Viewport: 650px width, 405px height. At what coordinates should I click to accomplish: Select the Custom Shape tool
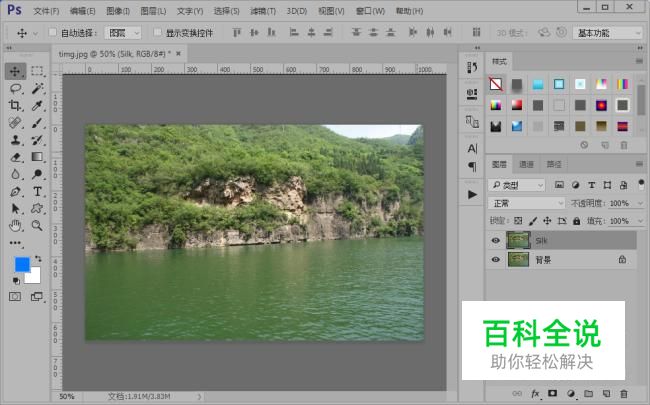37,208
